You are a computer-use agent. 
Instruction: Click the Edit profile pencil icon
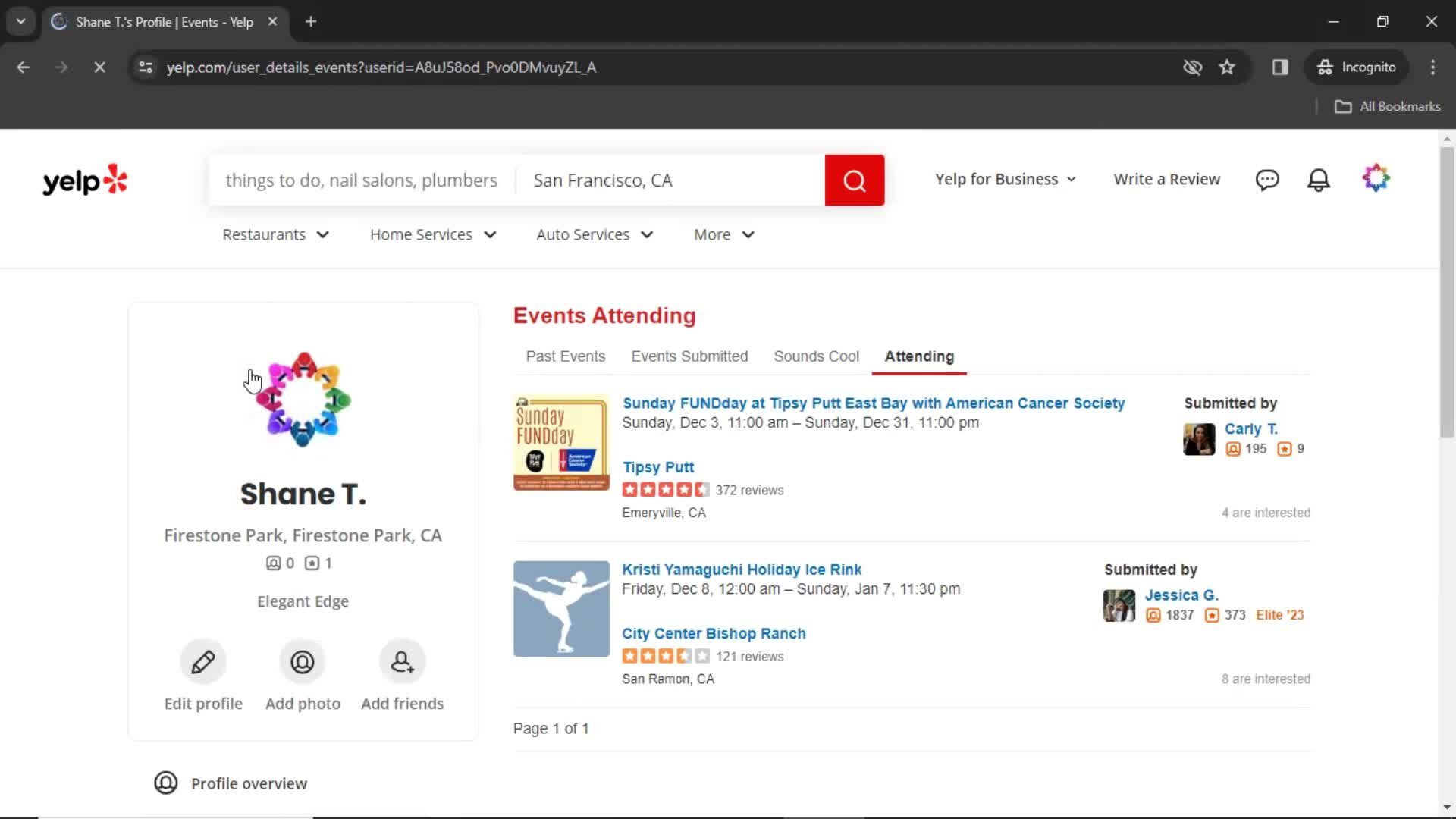203,661
